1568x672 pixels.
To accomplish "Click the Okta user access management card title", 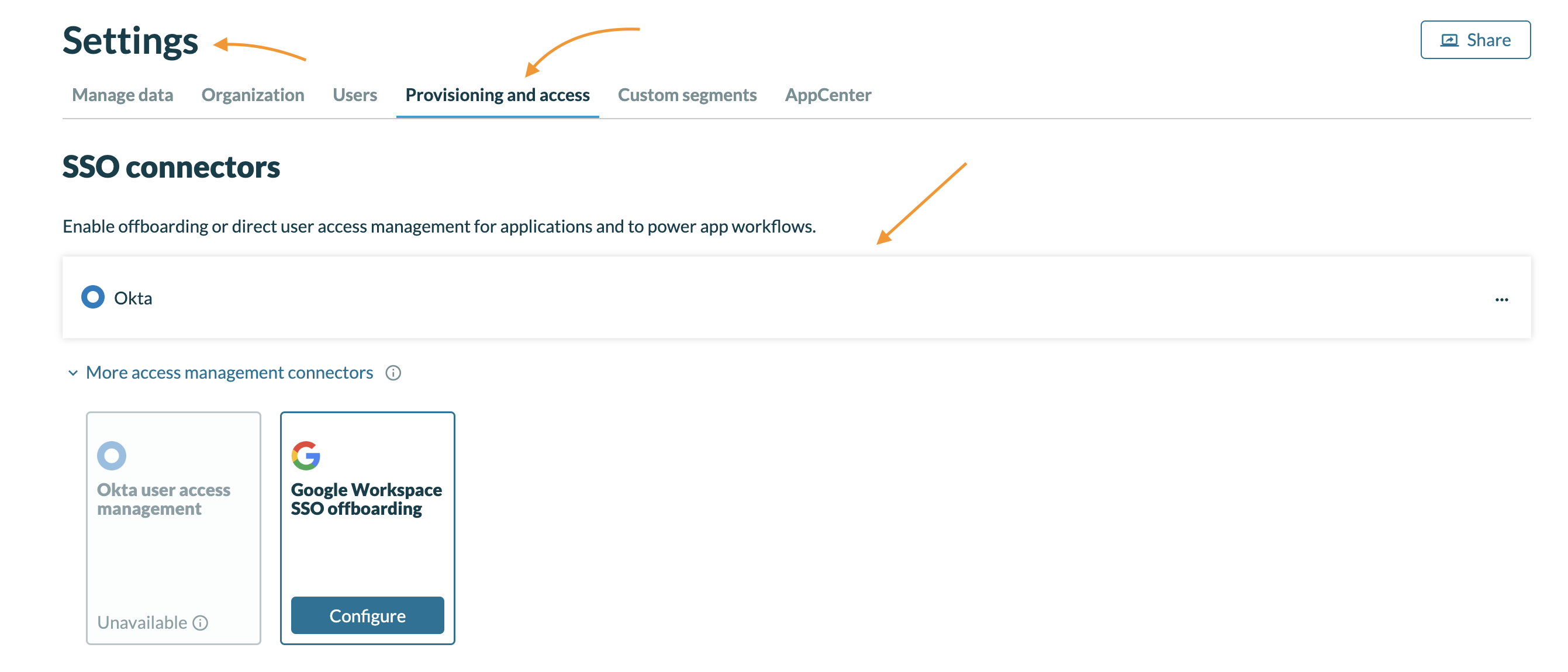I will click(x=164, y=498).
